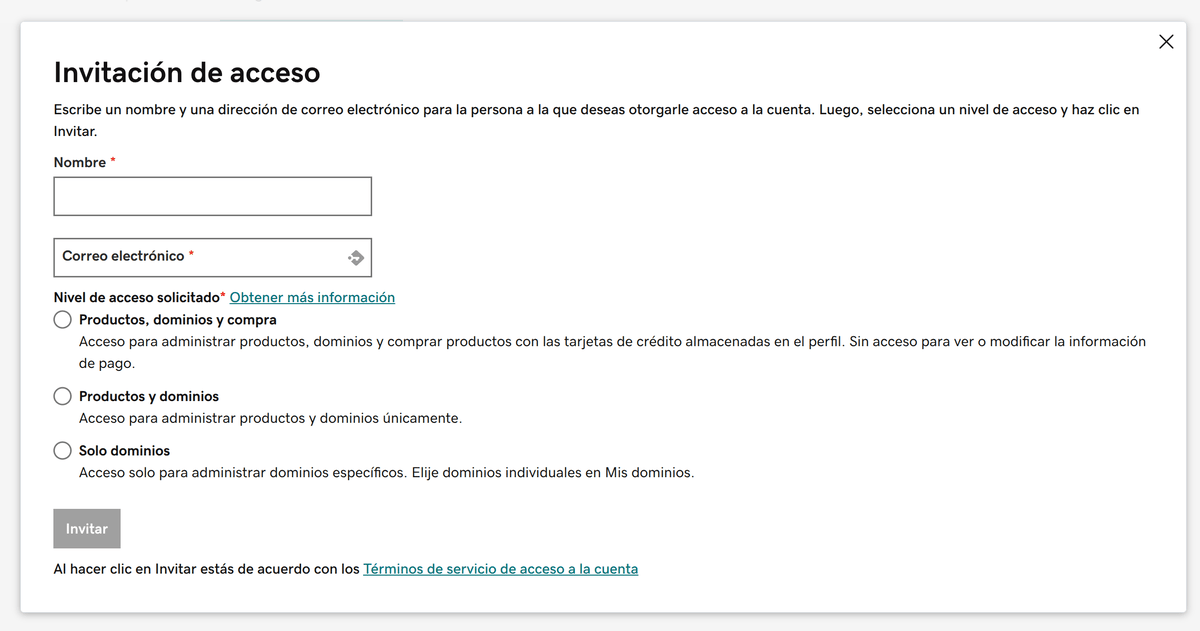Click the X to dismiss the invitation dialog
The image size is (1200, 631).
coord(1166,41)
